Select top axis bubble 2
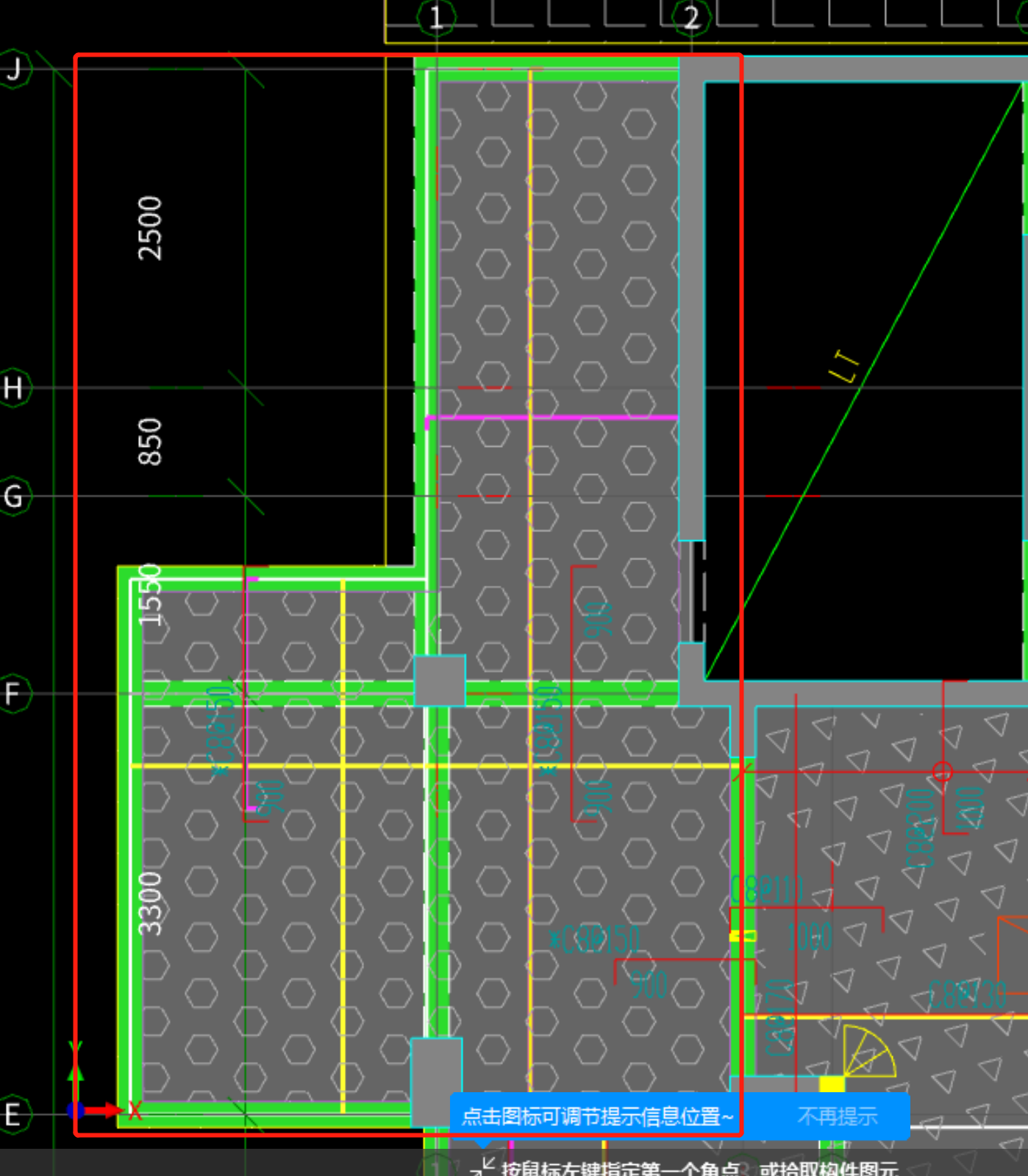 click(691, 18)
